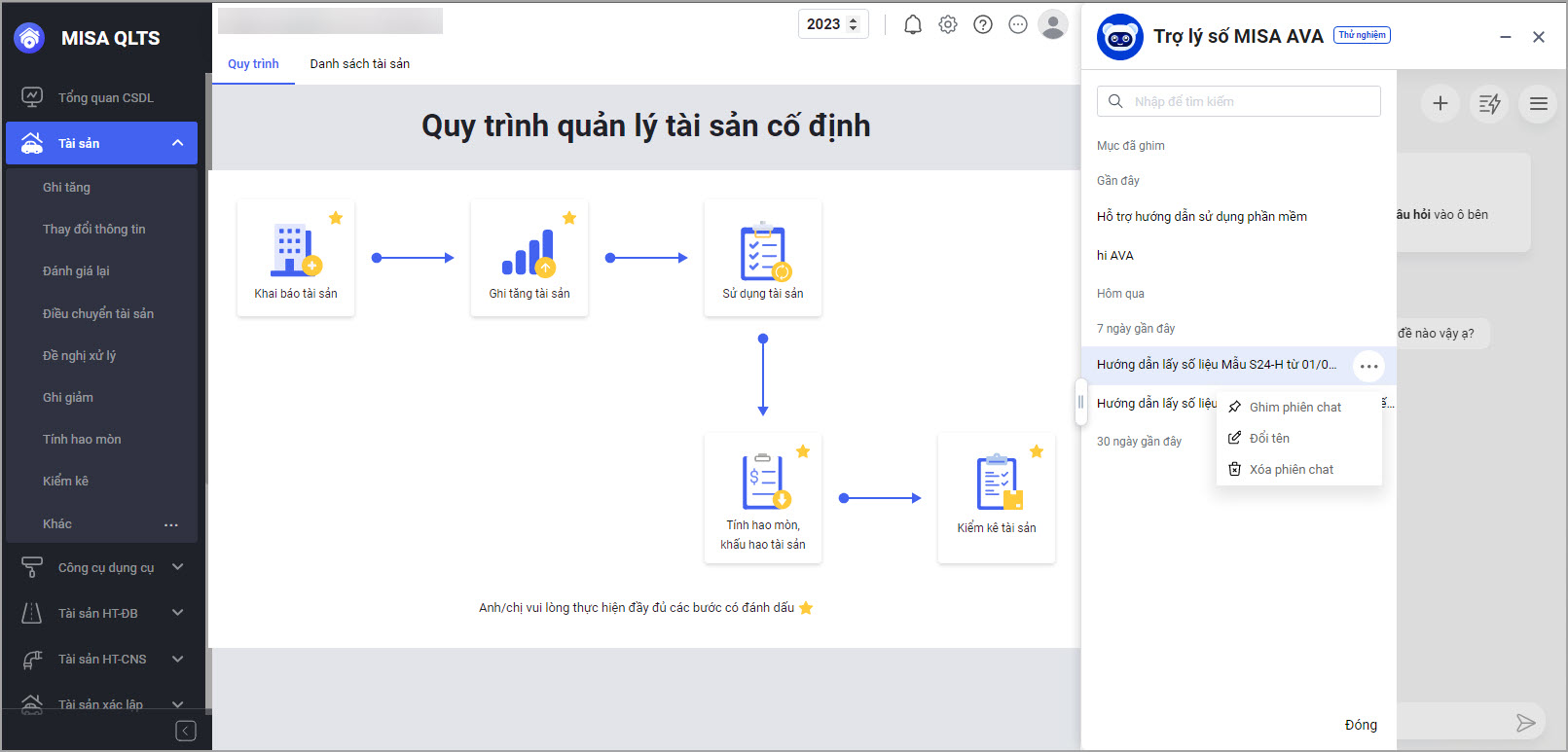Image resolution: width=1568 pixels, height=752 pixels.
Task: Click the Hôm qua section label
Action: (x=1120, y=294)
